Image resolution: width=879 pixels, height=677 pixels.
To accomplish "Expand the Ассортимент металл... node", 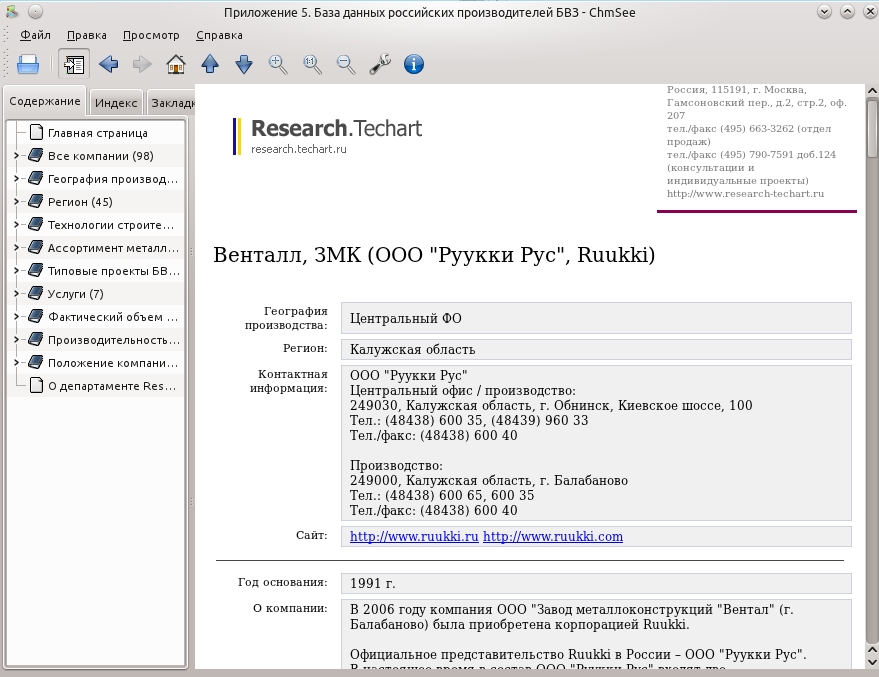I will pyautogui.click(x=16, y=248).
